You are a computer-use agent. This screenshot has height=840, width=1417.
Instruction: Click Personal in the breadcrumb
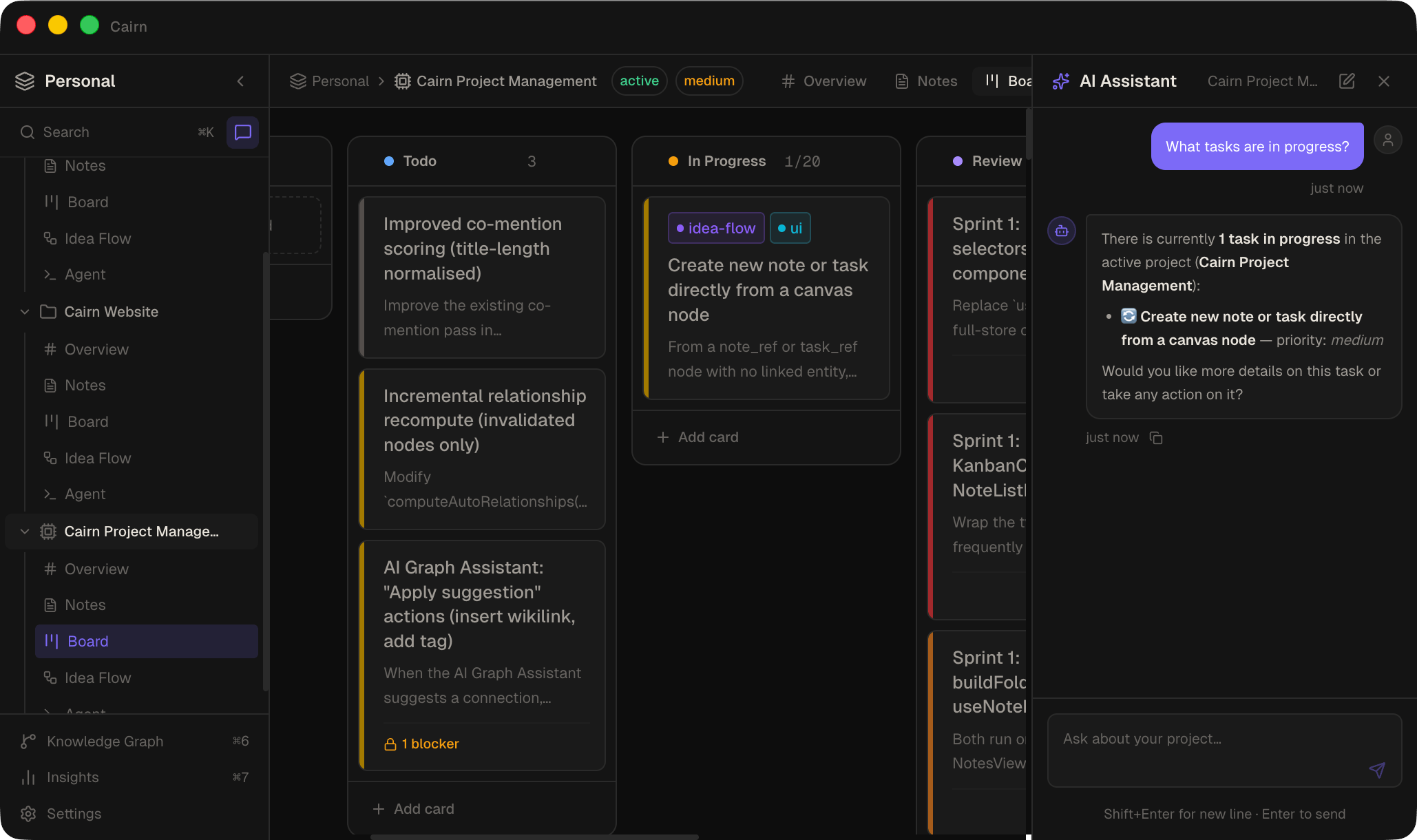click(340, 81)
